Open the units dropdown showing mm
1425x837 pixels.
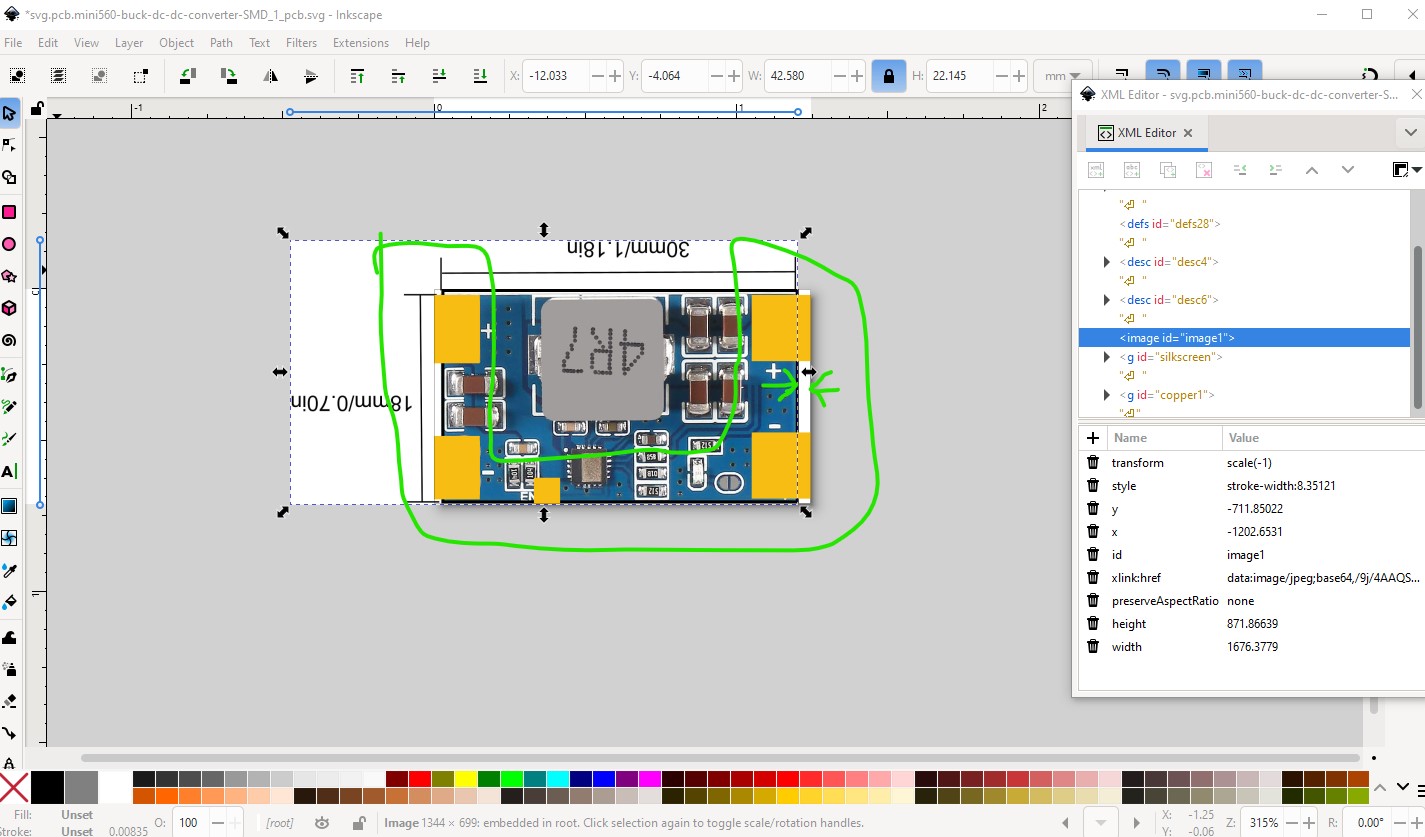coord(1062,76)
